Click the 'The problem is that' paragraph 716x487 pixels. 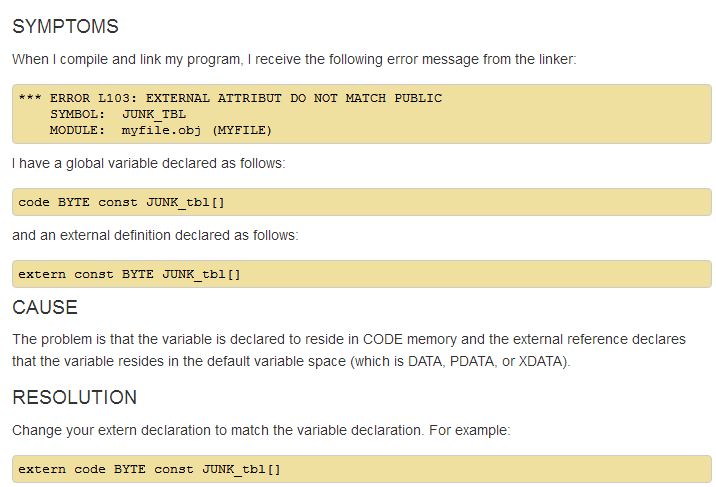[x=349, y=350]
